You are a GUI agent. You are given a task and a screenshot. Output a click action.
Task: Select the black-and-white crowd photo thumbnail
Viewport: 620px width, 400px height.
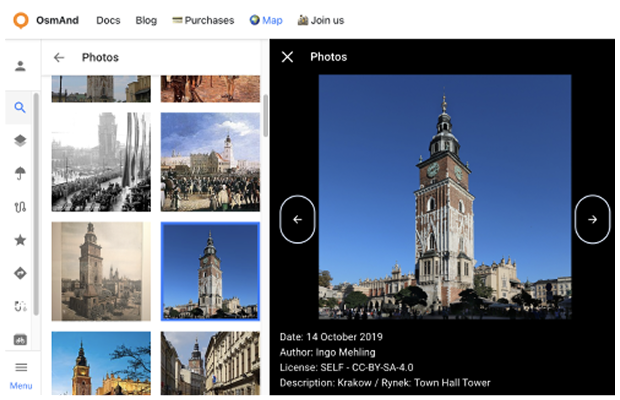click(x=101, y=162)
